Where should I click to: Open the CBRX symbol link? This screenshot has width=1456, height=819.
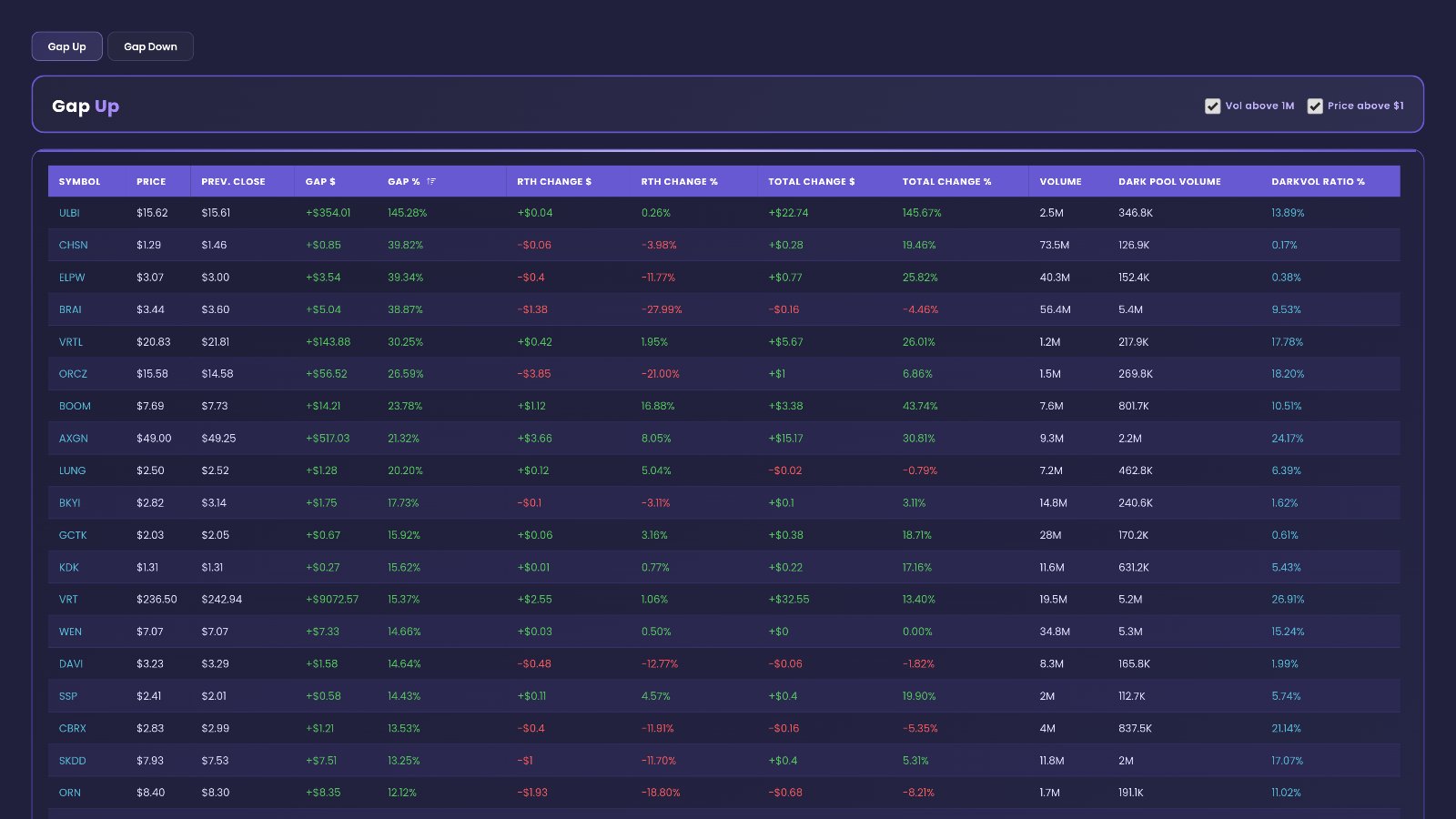pyautogui.click(x=73, y=728)
